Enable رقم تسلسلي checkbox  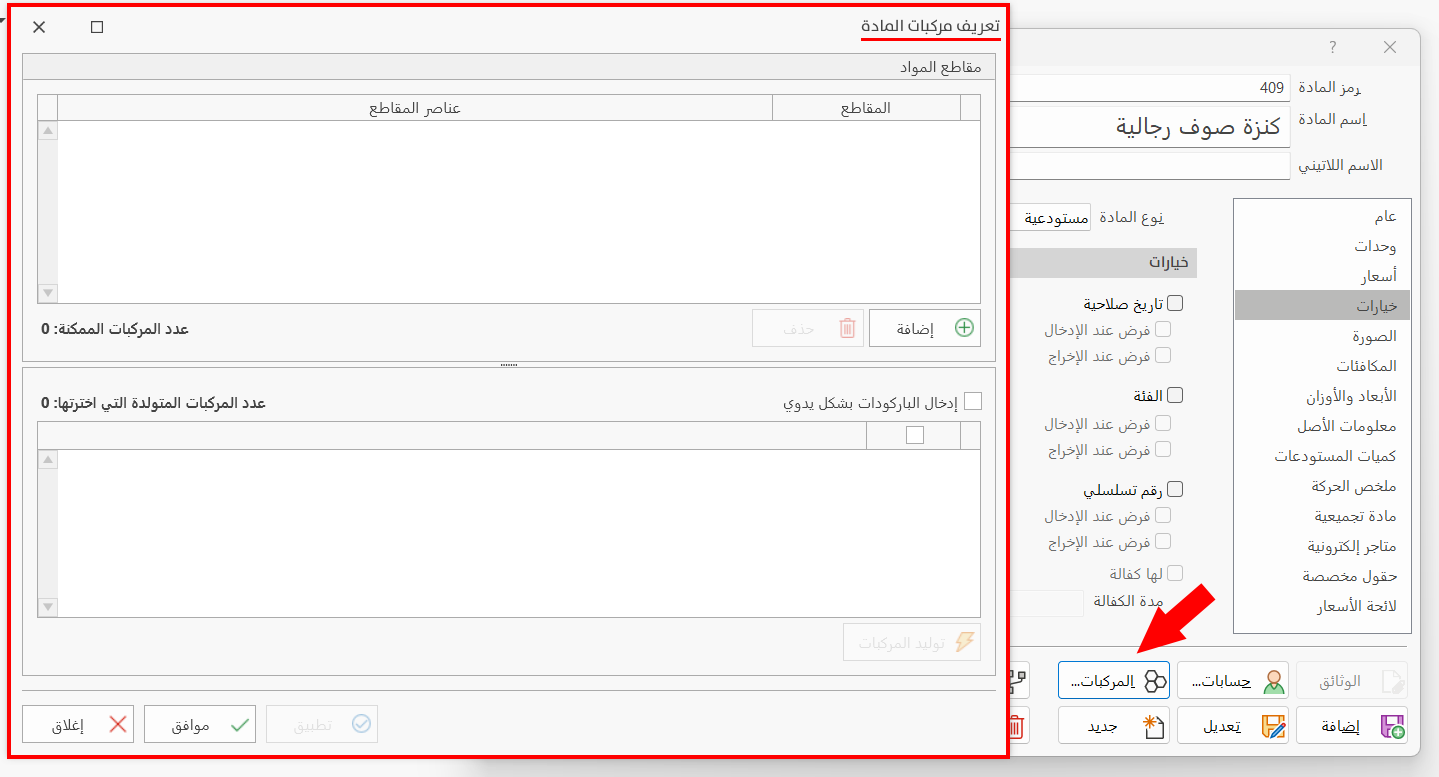(1175, 490)
